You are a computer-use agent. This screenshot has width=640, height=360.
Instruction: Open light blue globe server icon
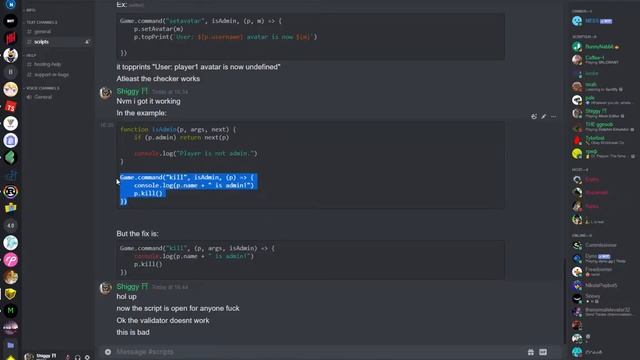coord(11,243)
